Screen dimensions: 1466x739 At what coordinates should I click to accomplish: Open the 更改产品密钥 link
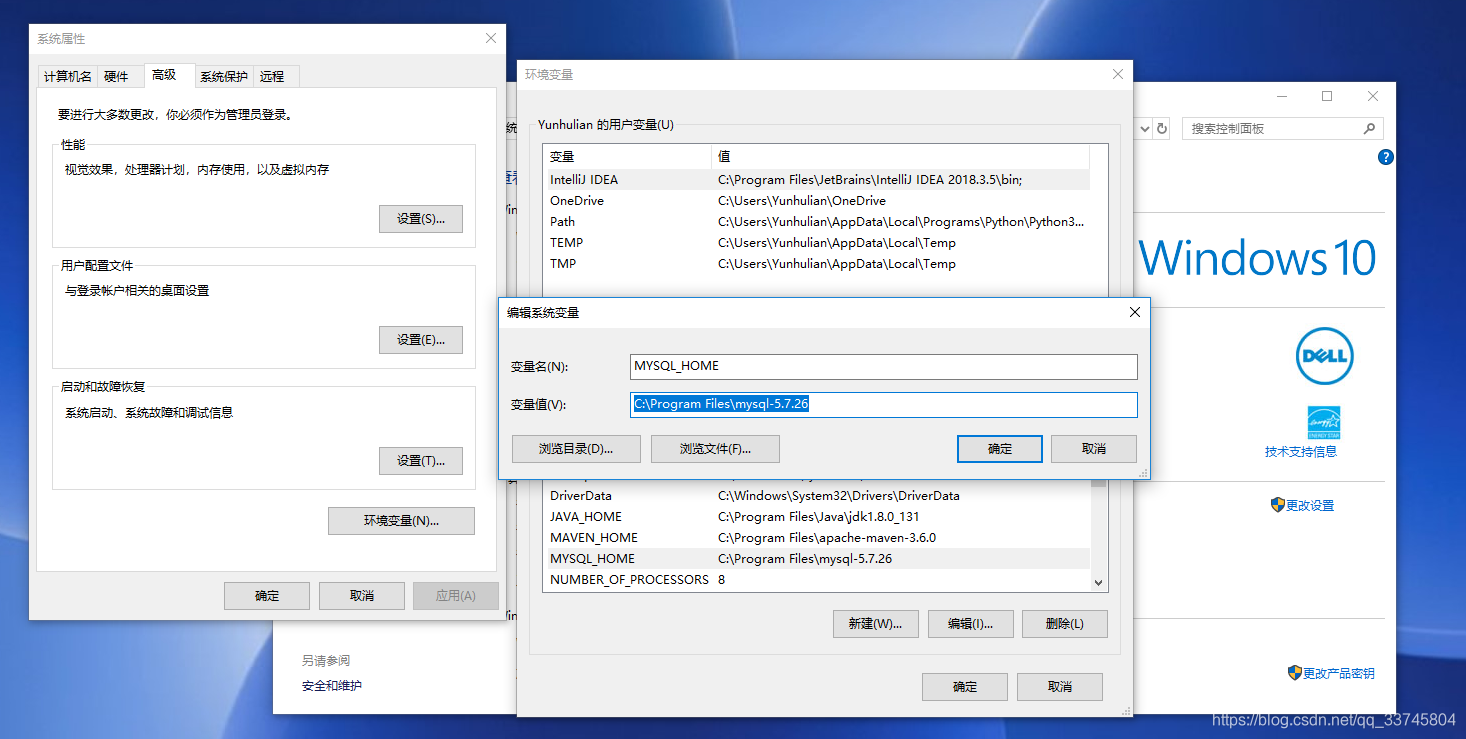click(1338, 674)
